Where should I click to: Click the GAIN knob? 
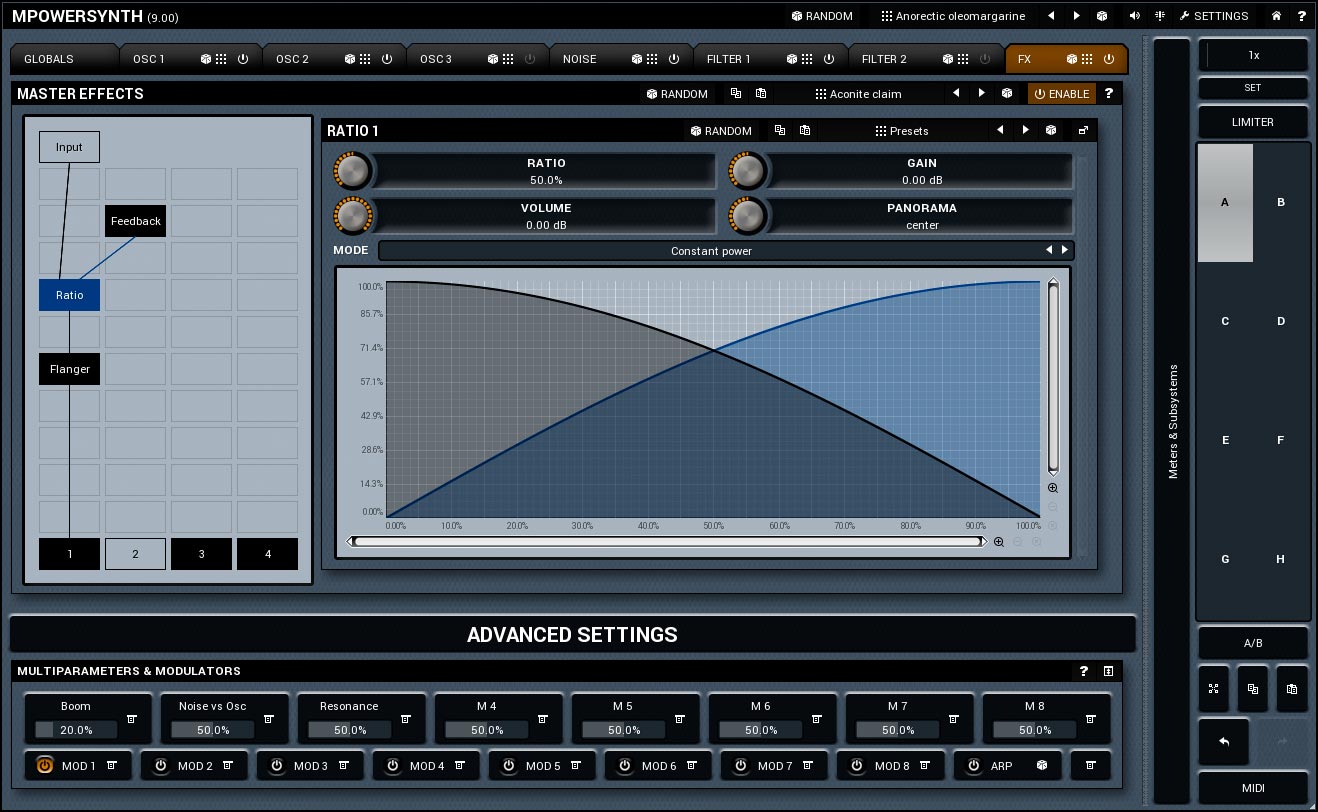tap(747, 171)
